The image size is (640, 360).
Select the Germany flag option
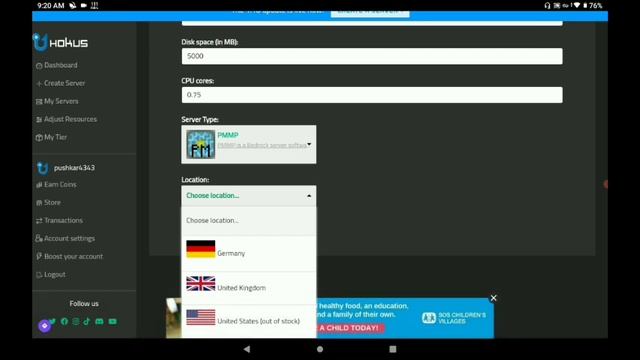[x=200, y=249]
